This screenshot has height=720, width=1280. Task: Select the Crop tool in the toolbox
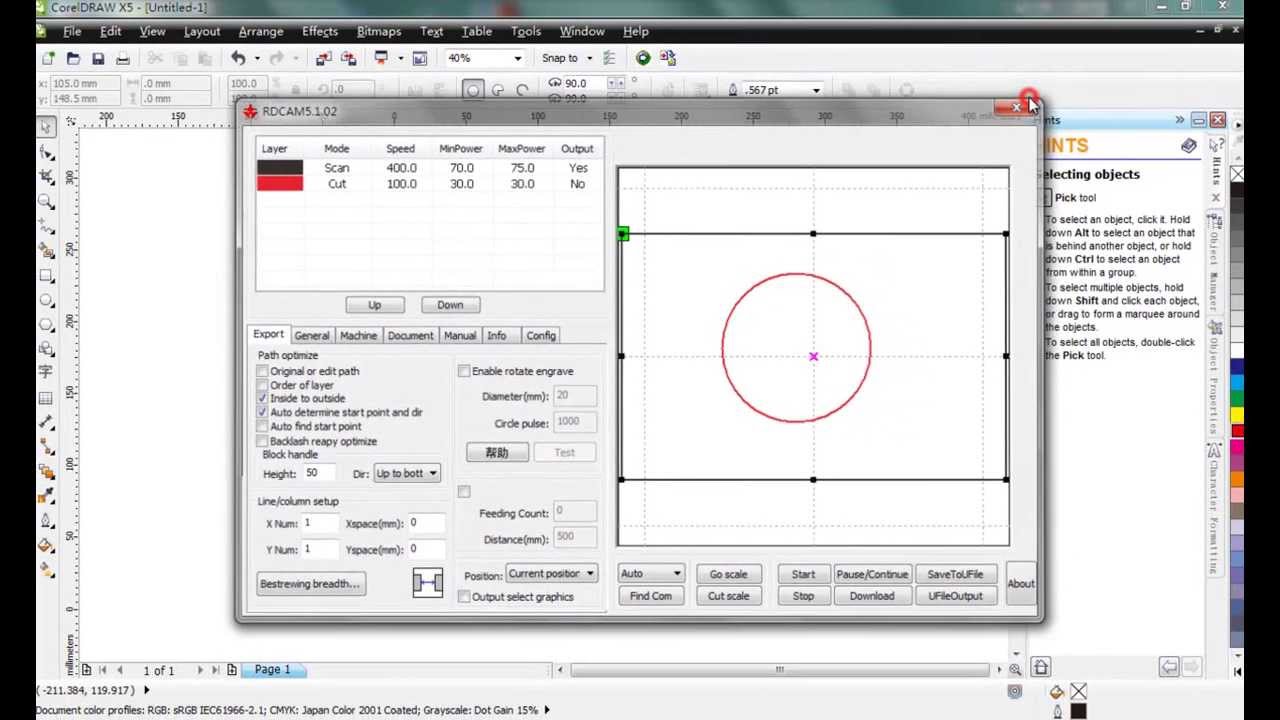tap(47, 177)
